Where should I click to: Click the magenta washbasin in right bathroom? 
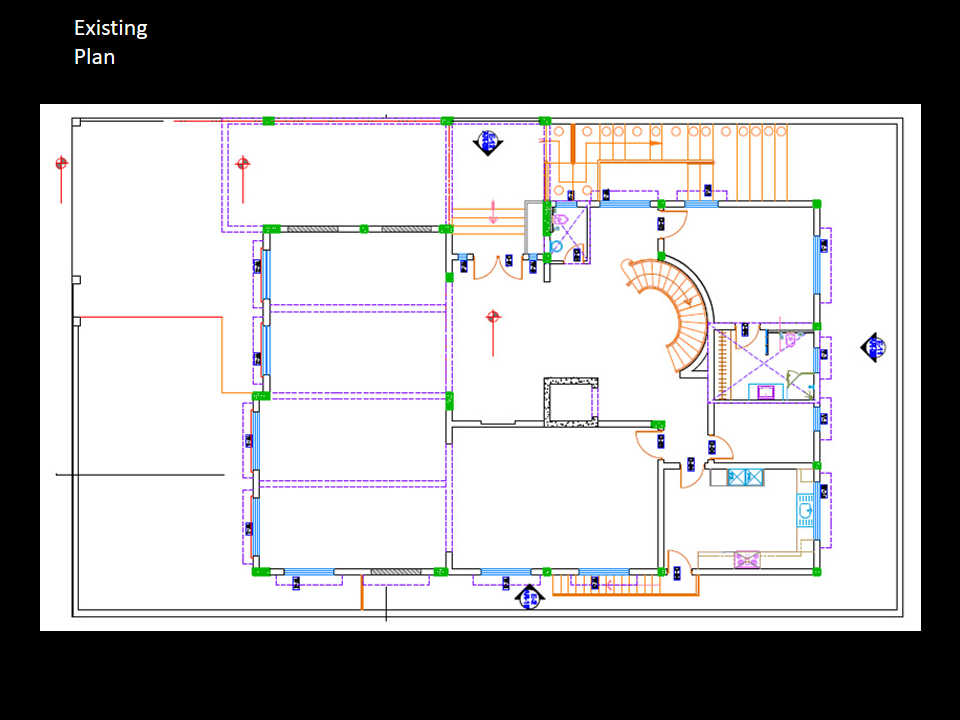[x=768, y=391]
